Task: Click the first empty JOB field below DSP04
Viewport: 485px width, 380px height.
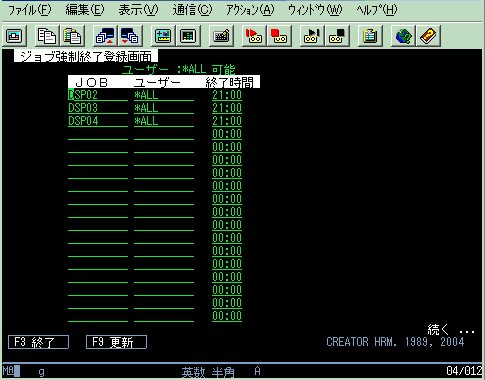Action: (98, 134)
